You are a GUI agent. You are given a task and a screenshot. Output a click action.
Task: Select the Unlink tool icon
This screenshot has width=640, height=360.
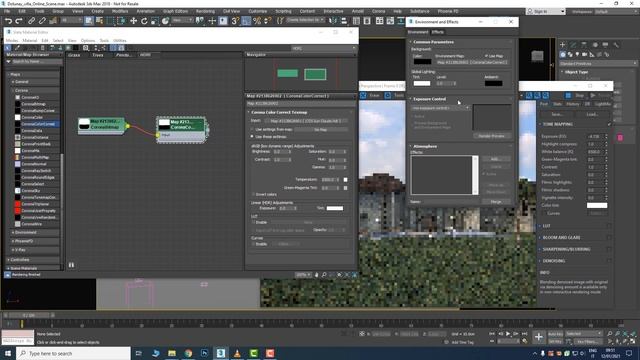pos(42,21)
